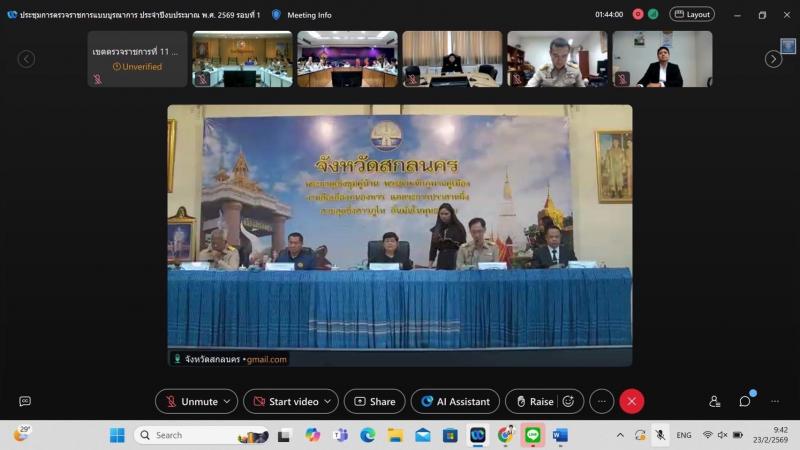Show next participants in the filmstrip
Viewport: 800px width, 450px height.
[773, 59]
